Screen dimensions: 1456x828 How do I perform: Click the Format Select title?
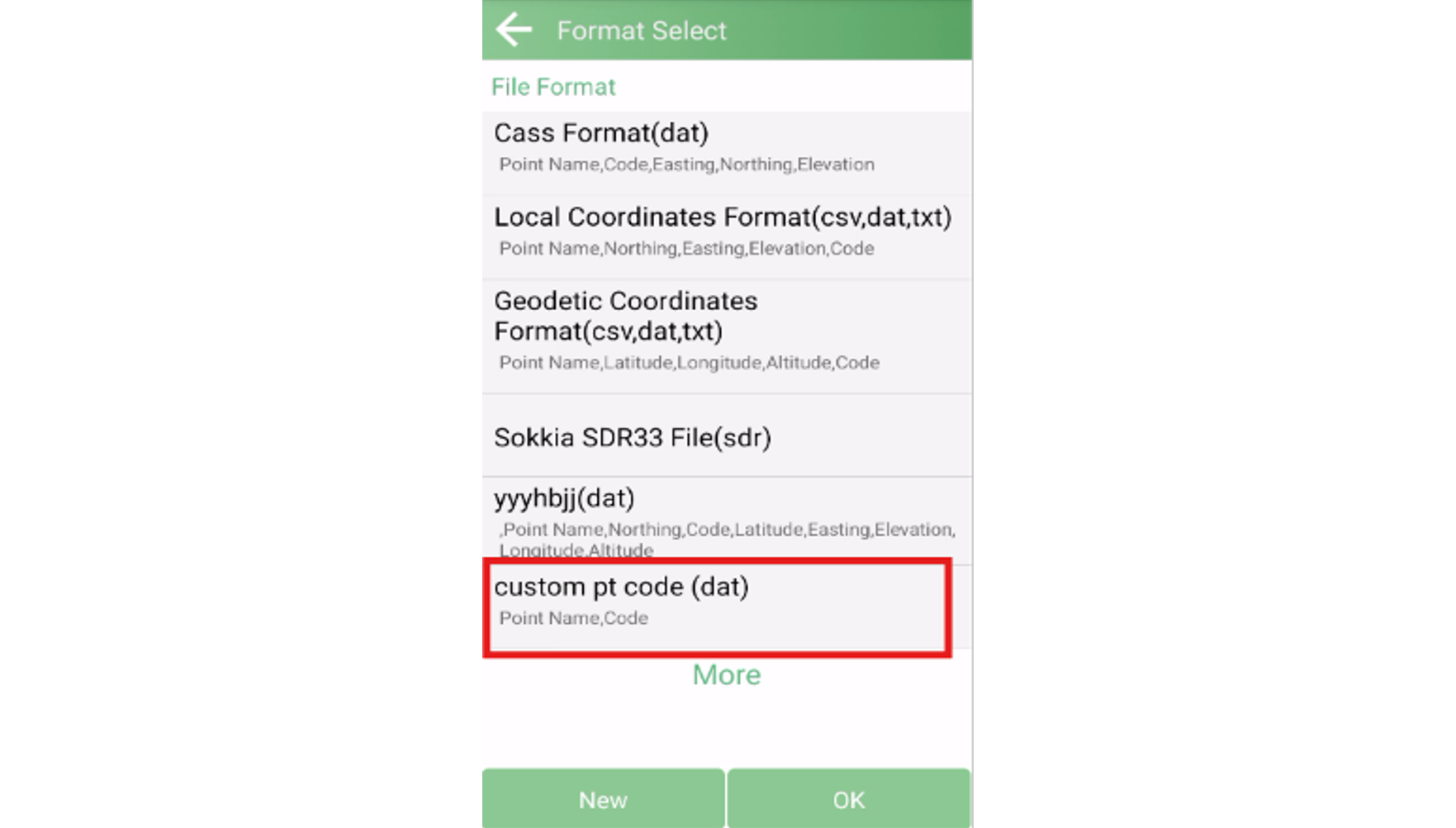(x=642, y=31)
